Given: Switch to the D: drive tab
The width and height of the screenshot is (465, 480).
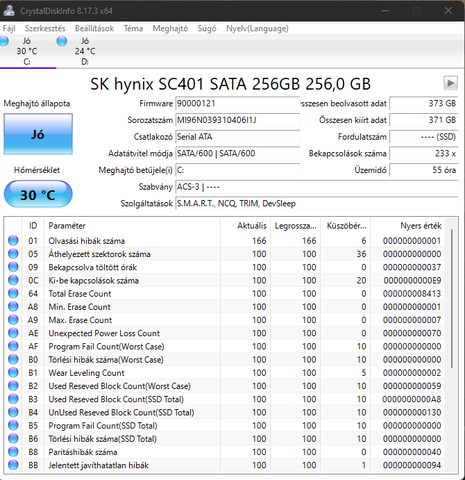Looking at the screenshot, I should pos(85,51).
